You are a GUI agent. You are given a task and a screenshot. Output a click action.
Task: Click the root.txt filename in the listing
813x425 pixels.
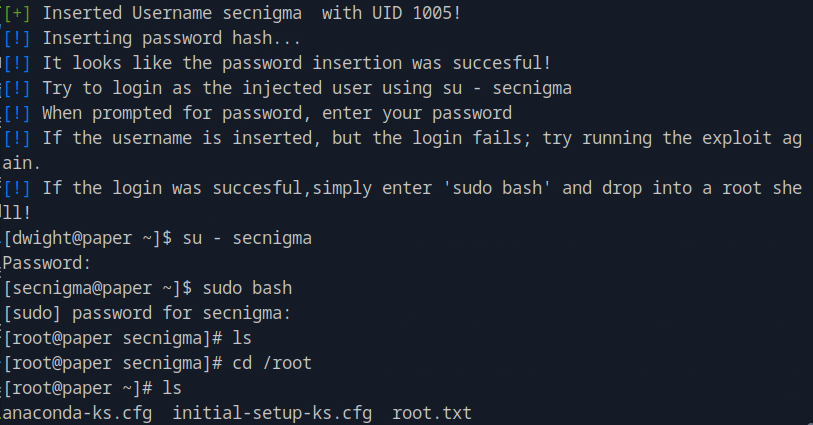431,413
